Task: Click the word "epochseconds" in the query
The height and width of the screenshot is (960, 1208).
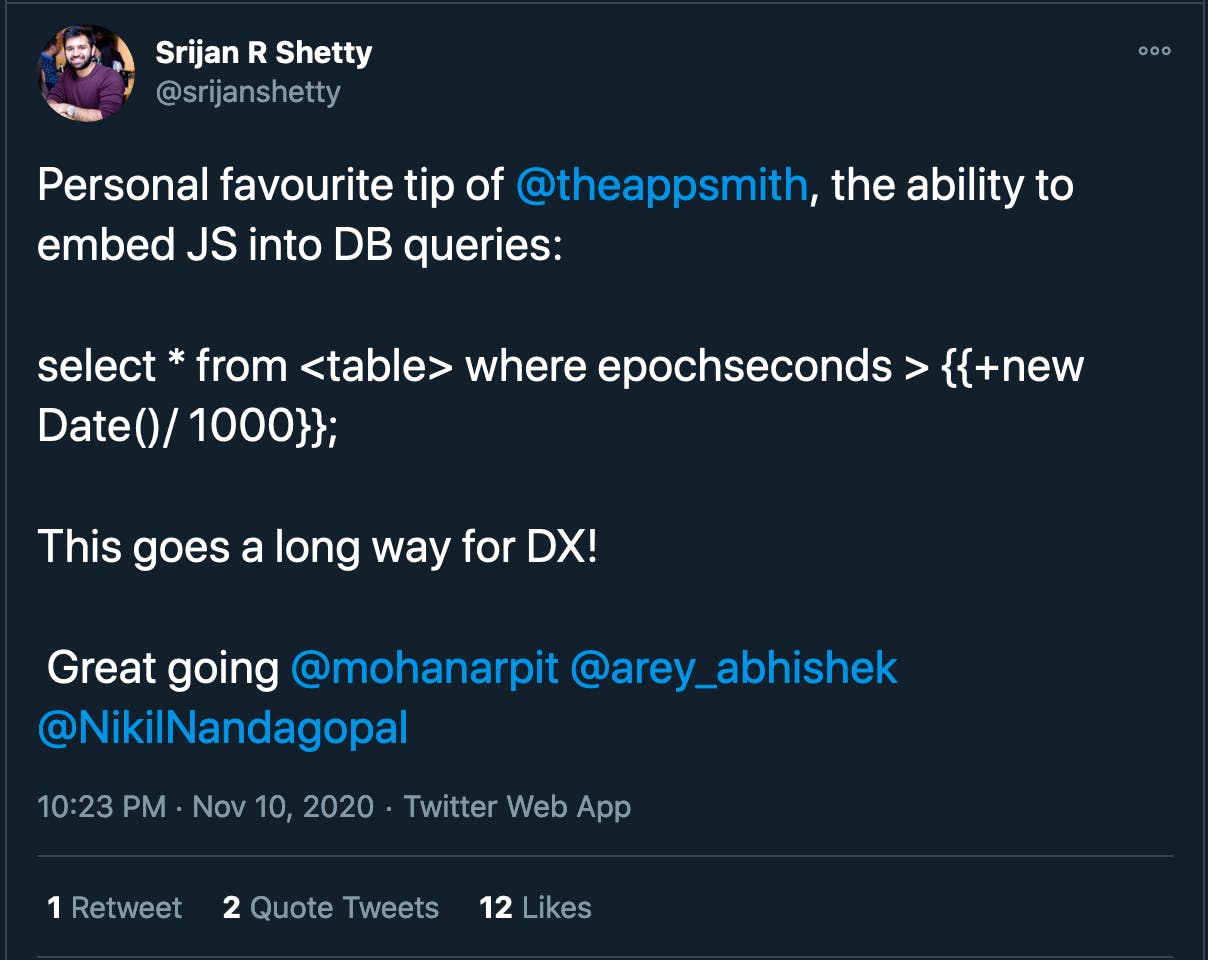Action: (x=745, y=367)
